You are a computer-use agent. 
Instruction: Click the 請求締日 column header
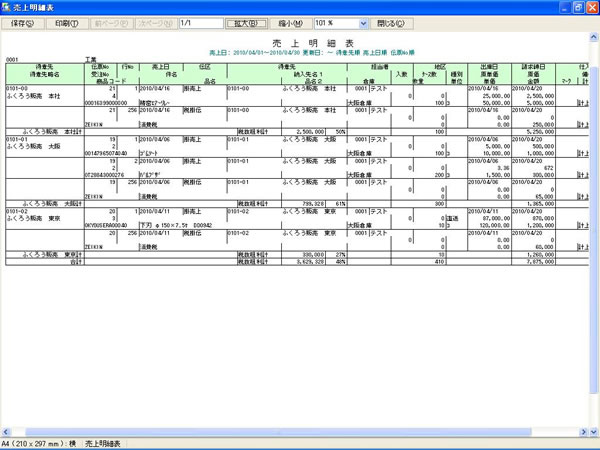[533, 67]
